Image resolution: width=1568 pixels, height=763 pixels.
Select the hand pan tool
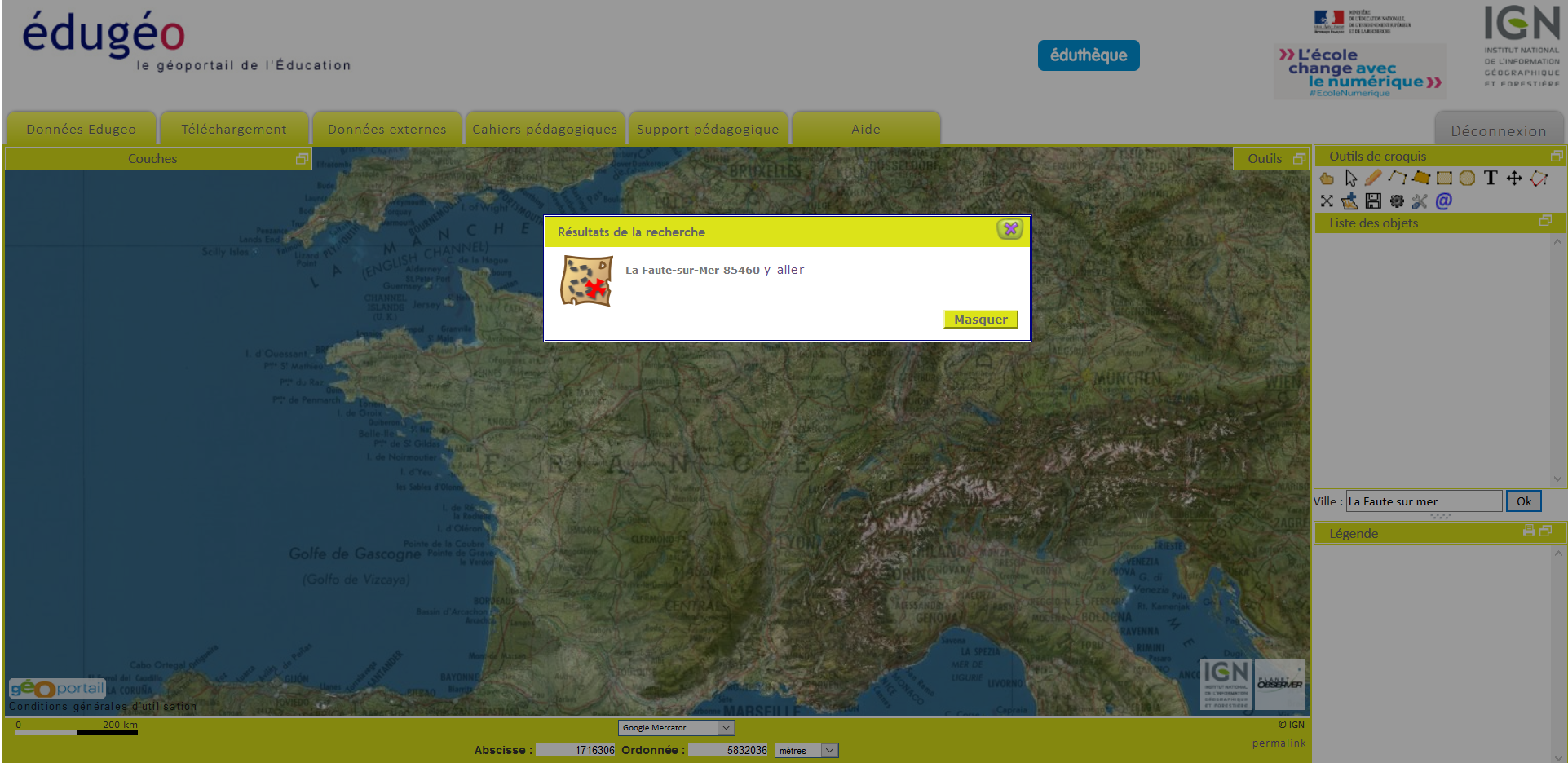pos(1327,179)
